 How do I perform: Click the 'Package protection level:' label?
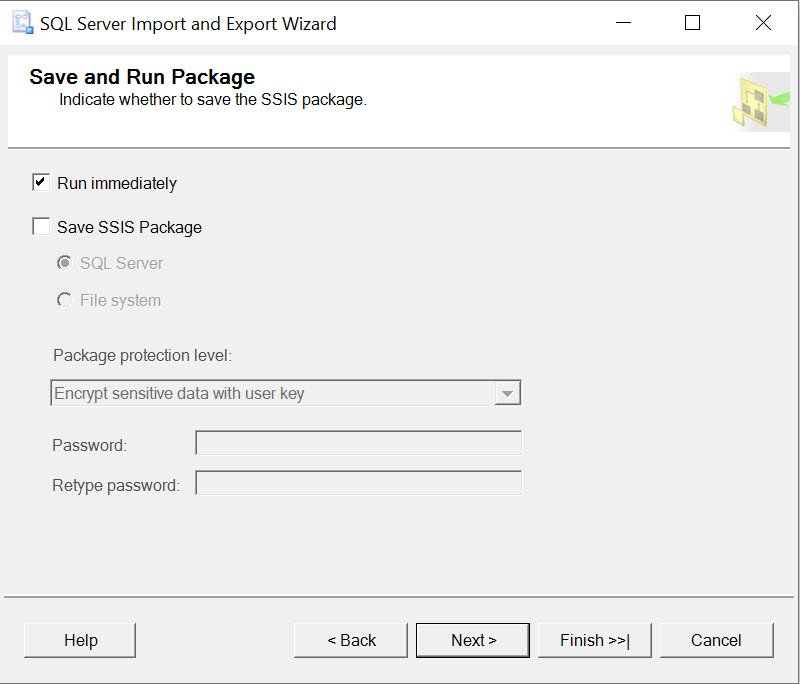click(142, 356)
